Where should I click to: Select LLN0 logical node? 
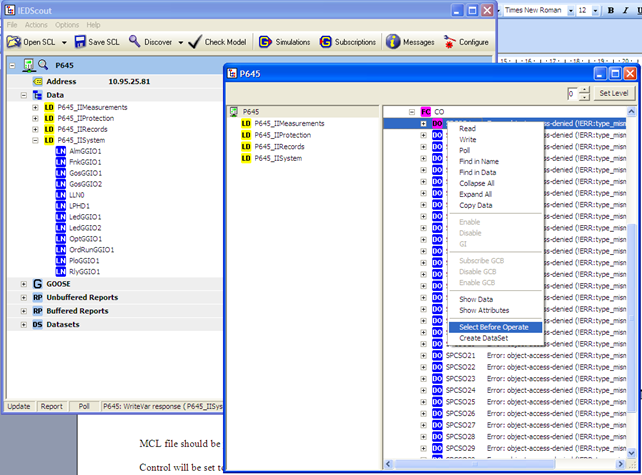point(77,195)
